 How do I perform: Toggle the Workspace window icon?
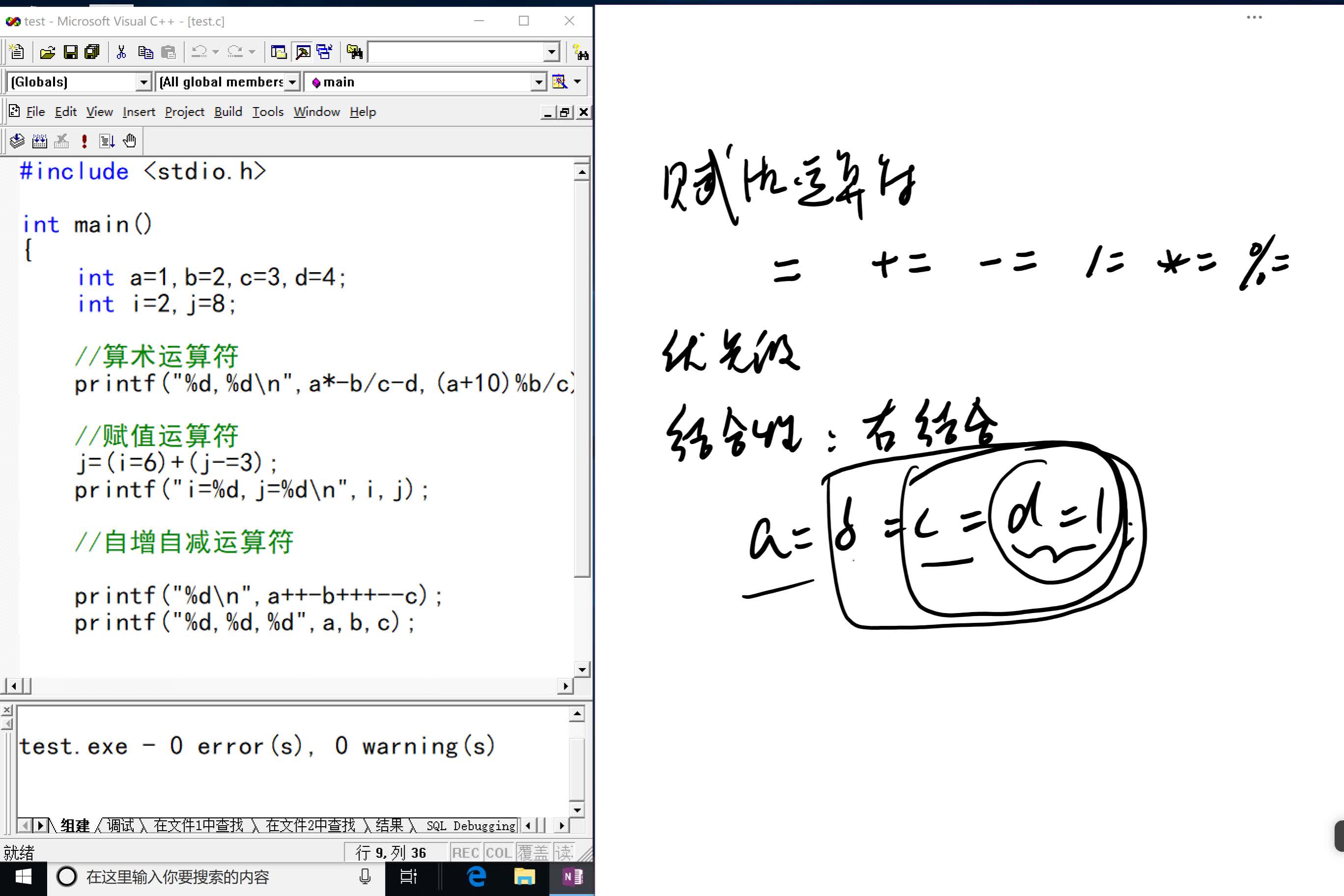coord(279,53)
